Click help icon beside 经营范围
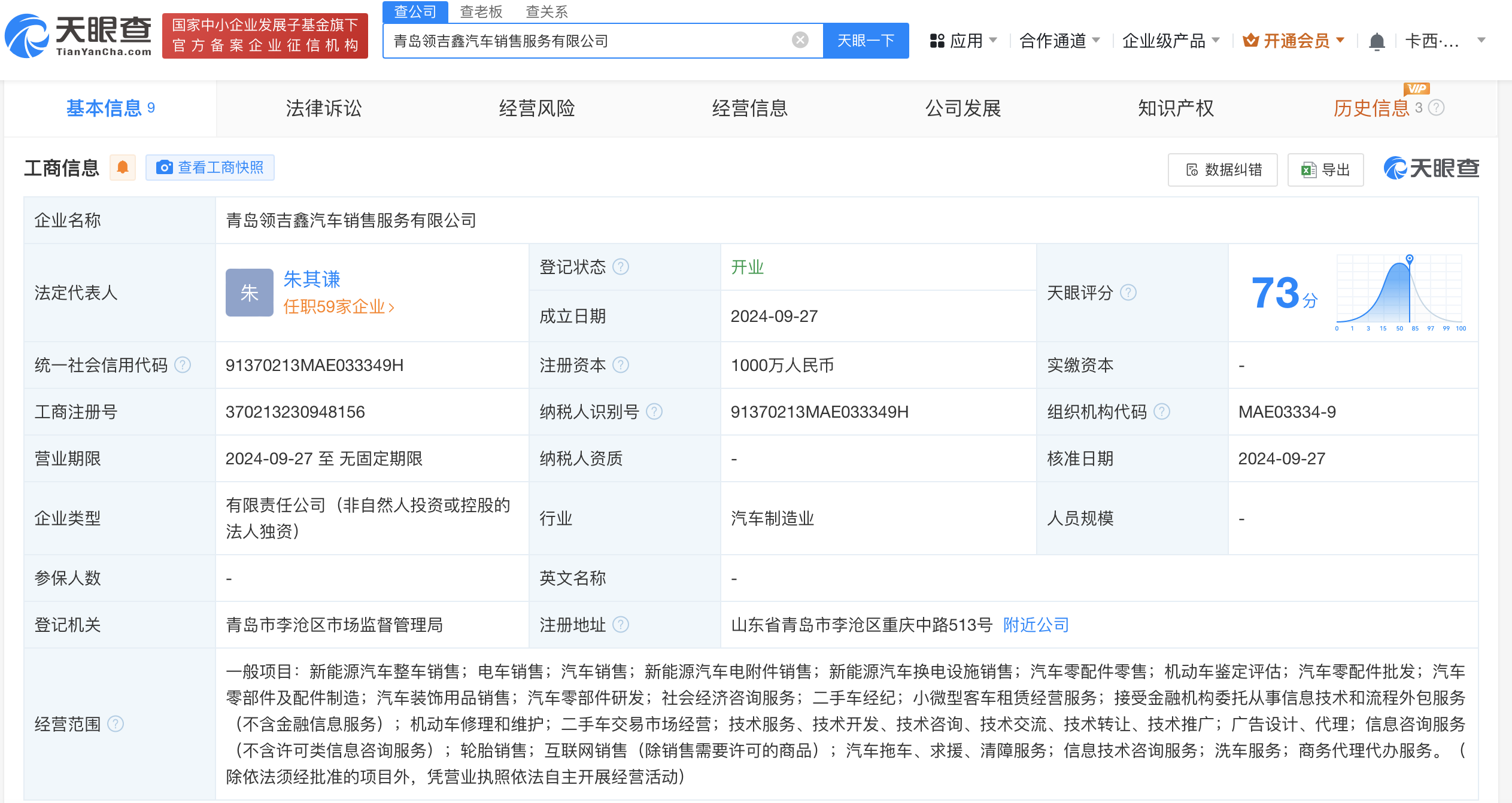The image size is (1512, 803). (x=116, y=724)
